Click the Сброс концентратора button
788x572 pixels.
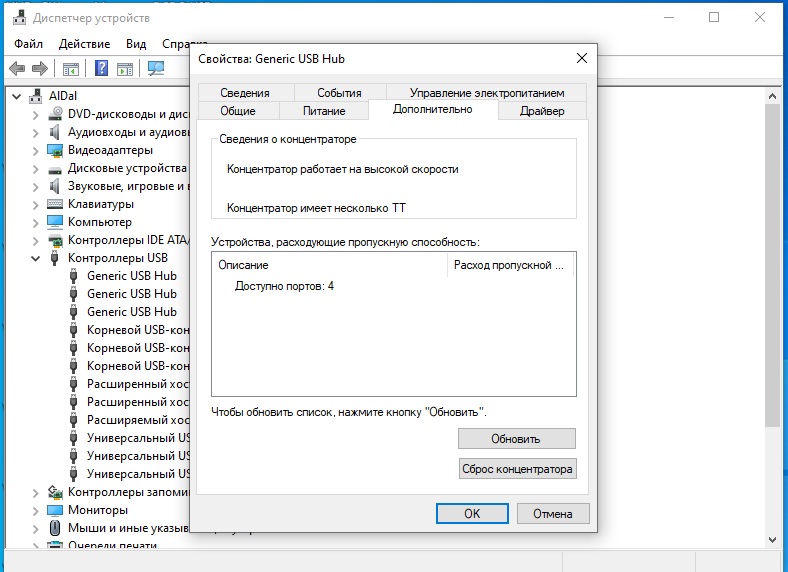(x=517, y=468)
